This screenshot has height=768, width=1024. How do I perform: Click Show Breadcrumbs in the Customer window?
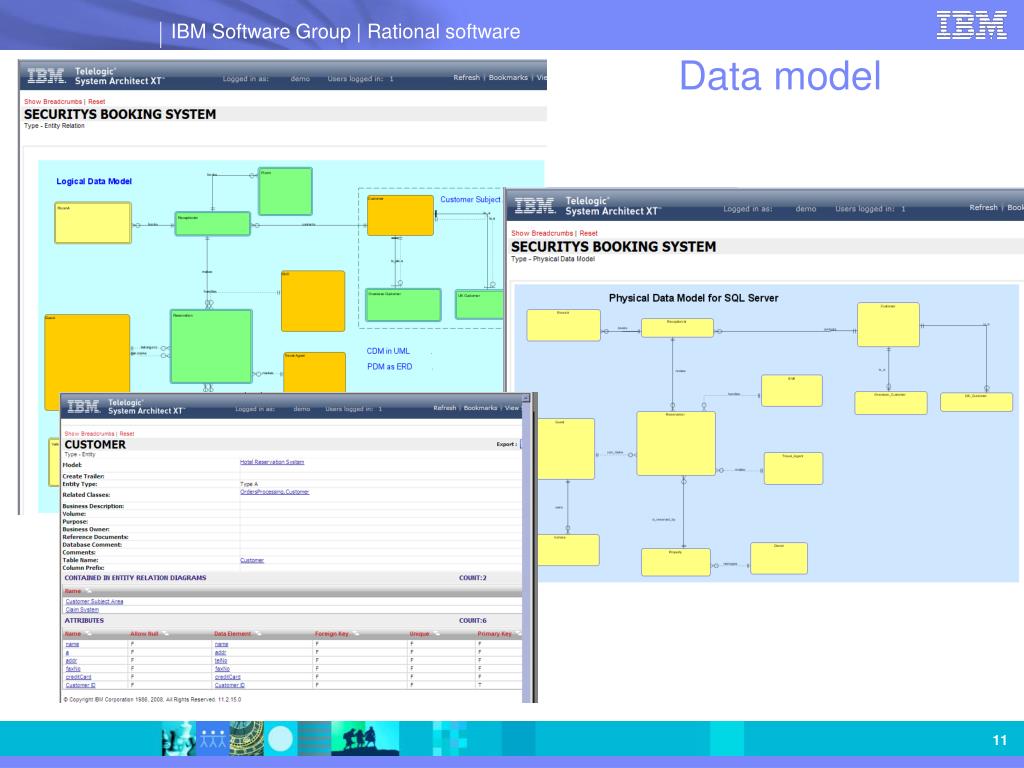click(89, 434)
